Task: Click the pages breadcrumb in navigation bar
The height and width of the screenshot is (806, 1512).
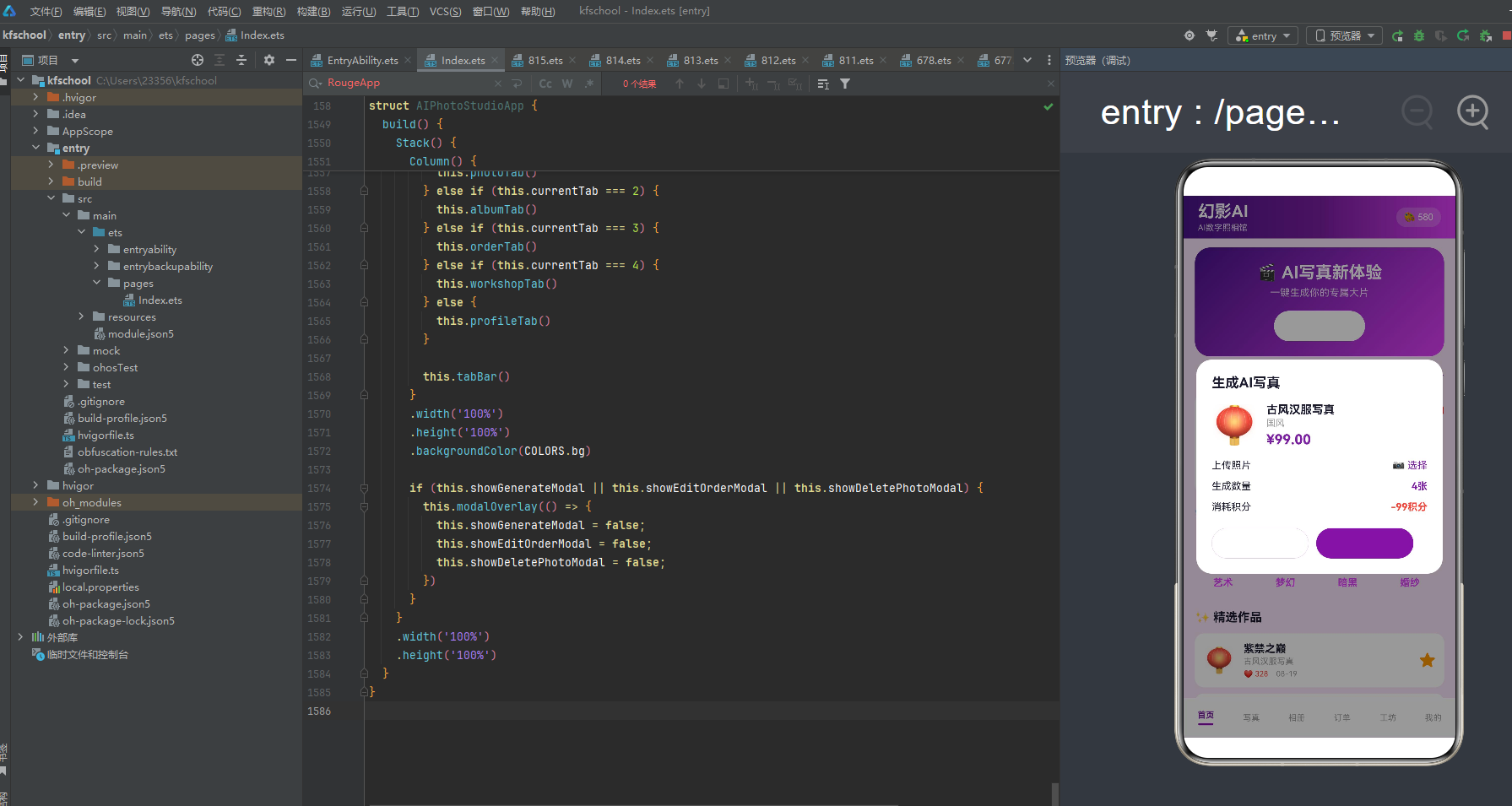Action: pyautogui.click(x=200, y=35)
